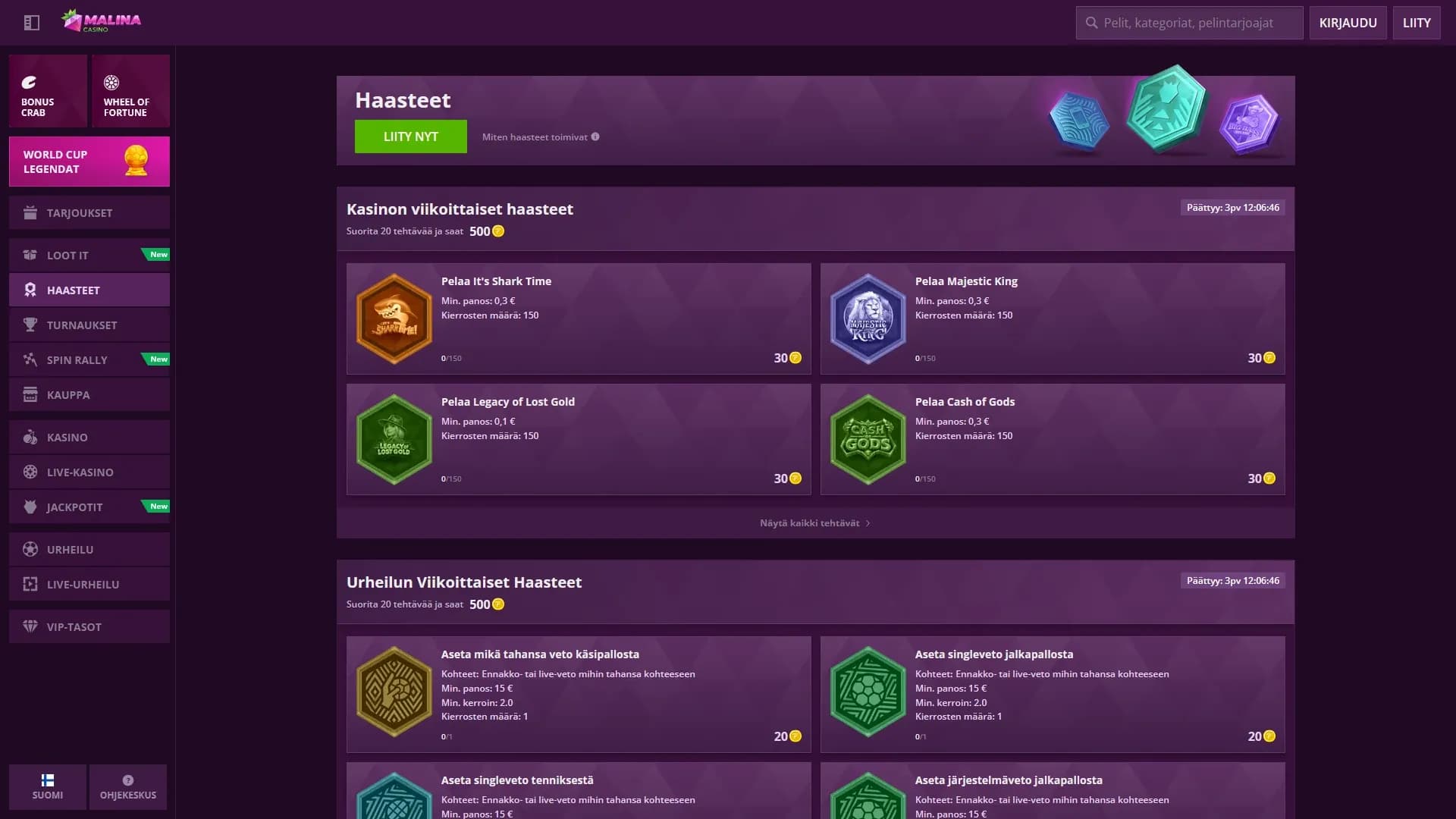Click 20 coin reward on handball card
This screenshot has width=1456, height=819.
(788, 736)
